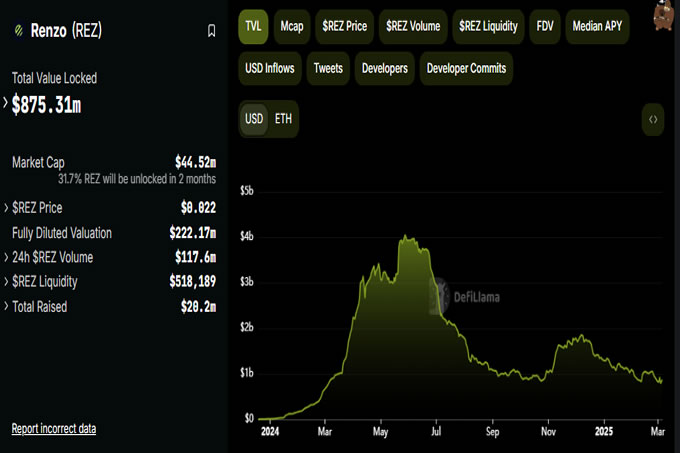Expand the Total Raised row
The height and width of the screenshot is (453, 680).
pos(6,306)
